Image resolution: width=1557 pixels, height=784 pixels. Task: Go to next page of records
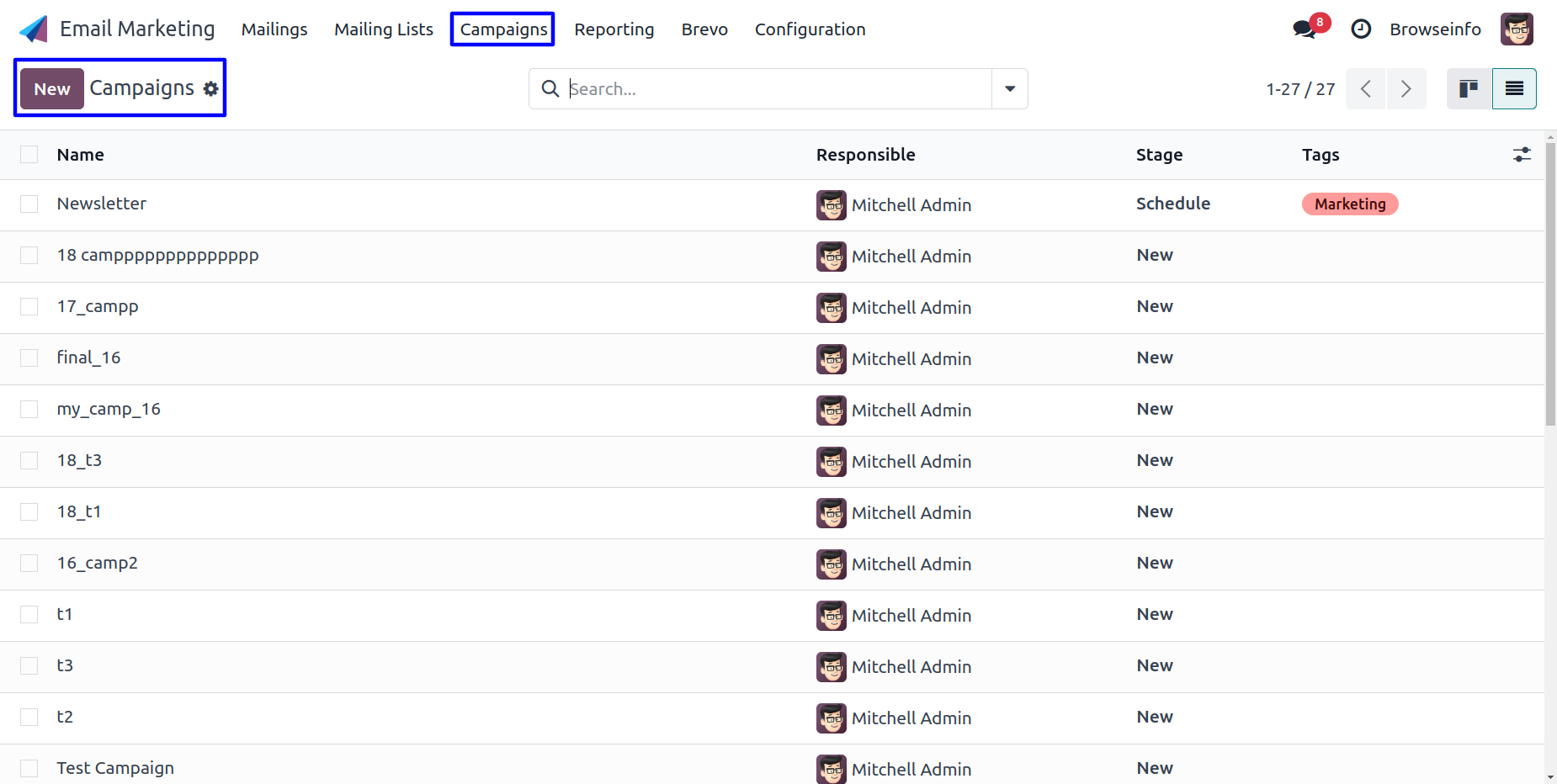pos(1406,88)
